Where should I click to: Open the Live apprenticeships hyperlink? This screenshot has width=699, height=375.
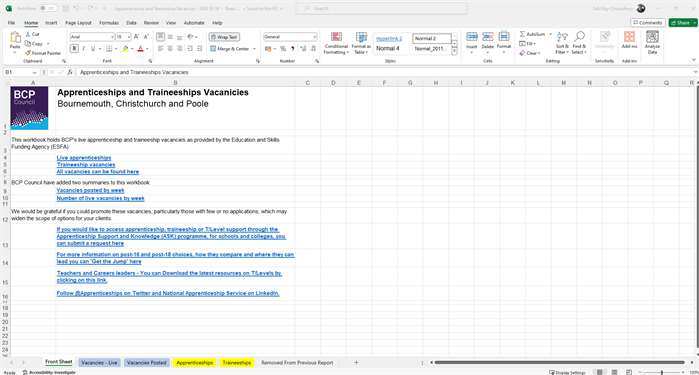(x=84, y=158)
